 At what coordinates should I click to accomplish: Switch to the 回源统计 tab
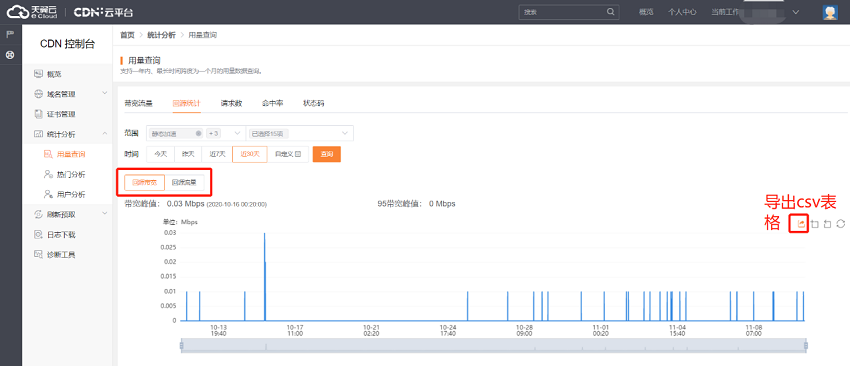point(186,103)
